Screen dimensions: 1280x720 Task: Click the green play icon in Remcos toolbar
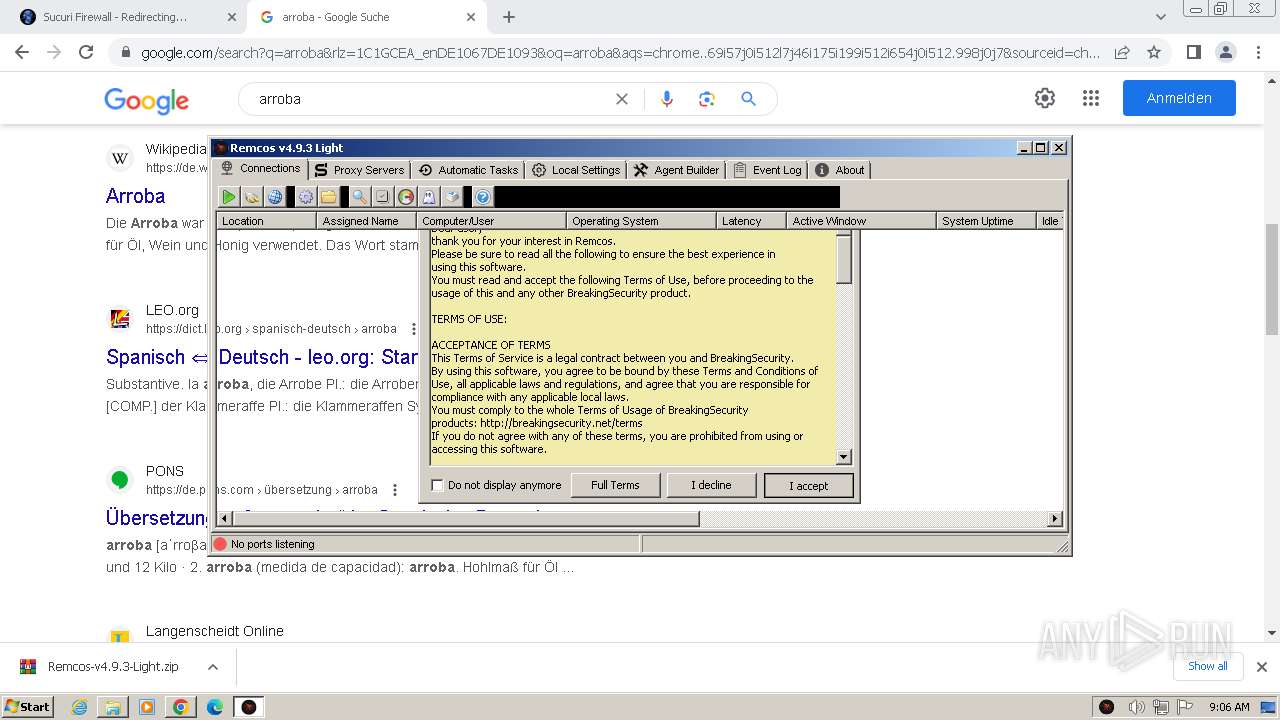(229, 197)
